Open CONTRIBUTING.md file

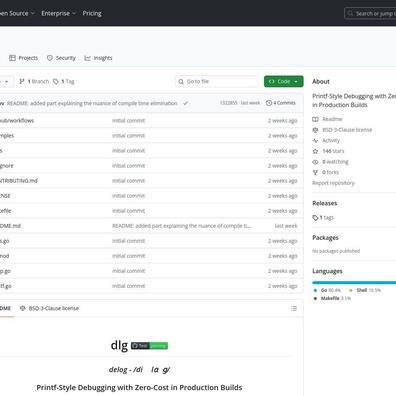pos(19,181)
